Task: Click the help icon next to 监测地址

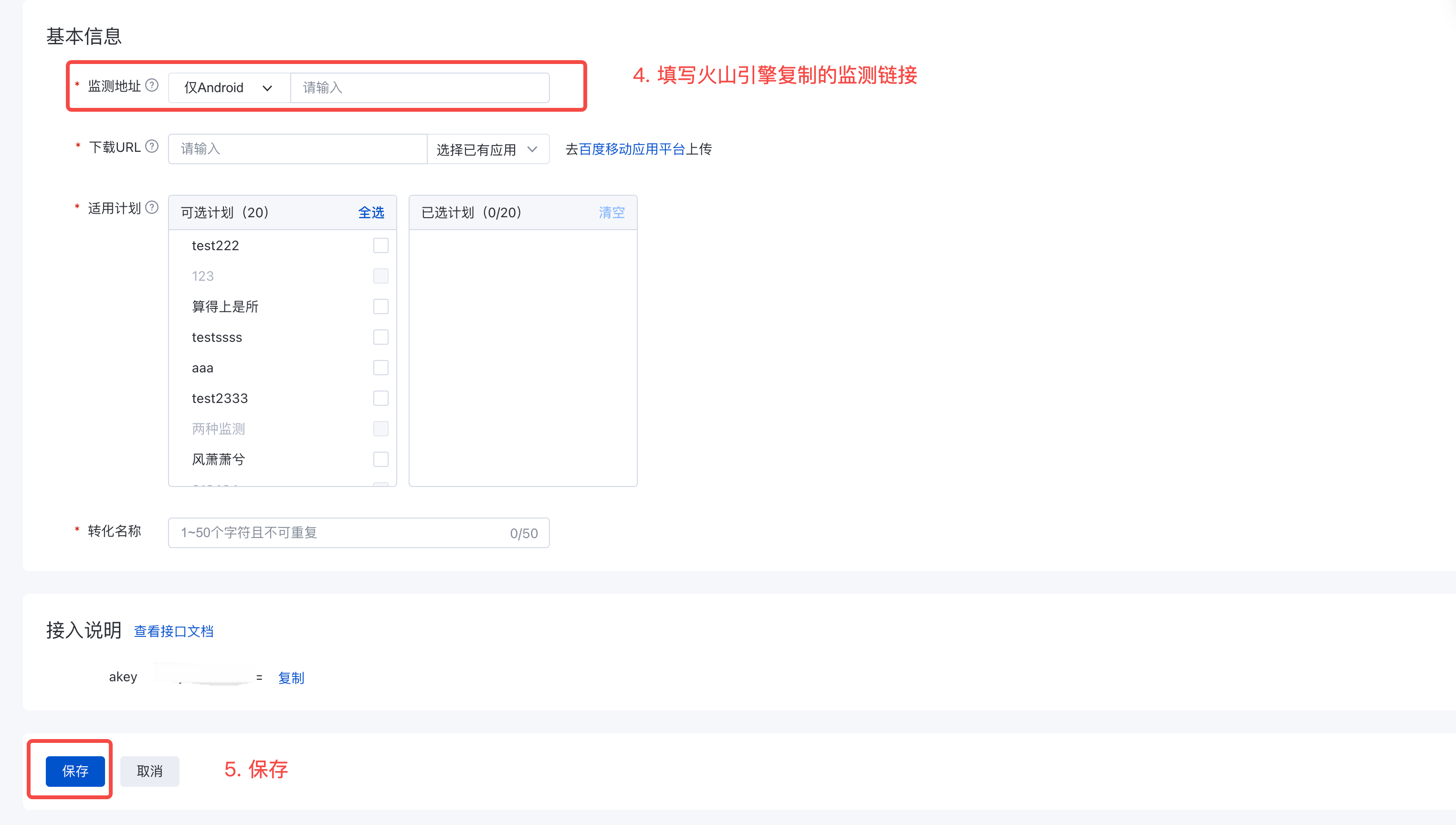Action: (x=152, y=85)
